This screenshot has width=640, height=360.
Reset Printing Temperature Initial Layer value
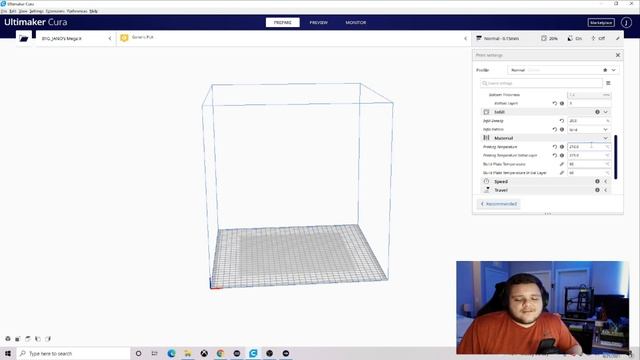(554, 156)
